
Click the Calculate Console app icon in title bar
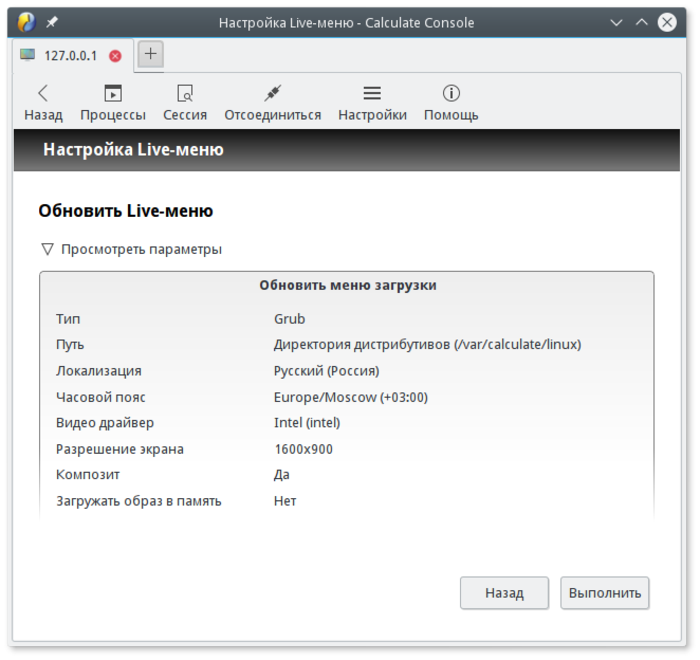coord(26,22)
